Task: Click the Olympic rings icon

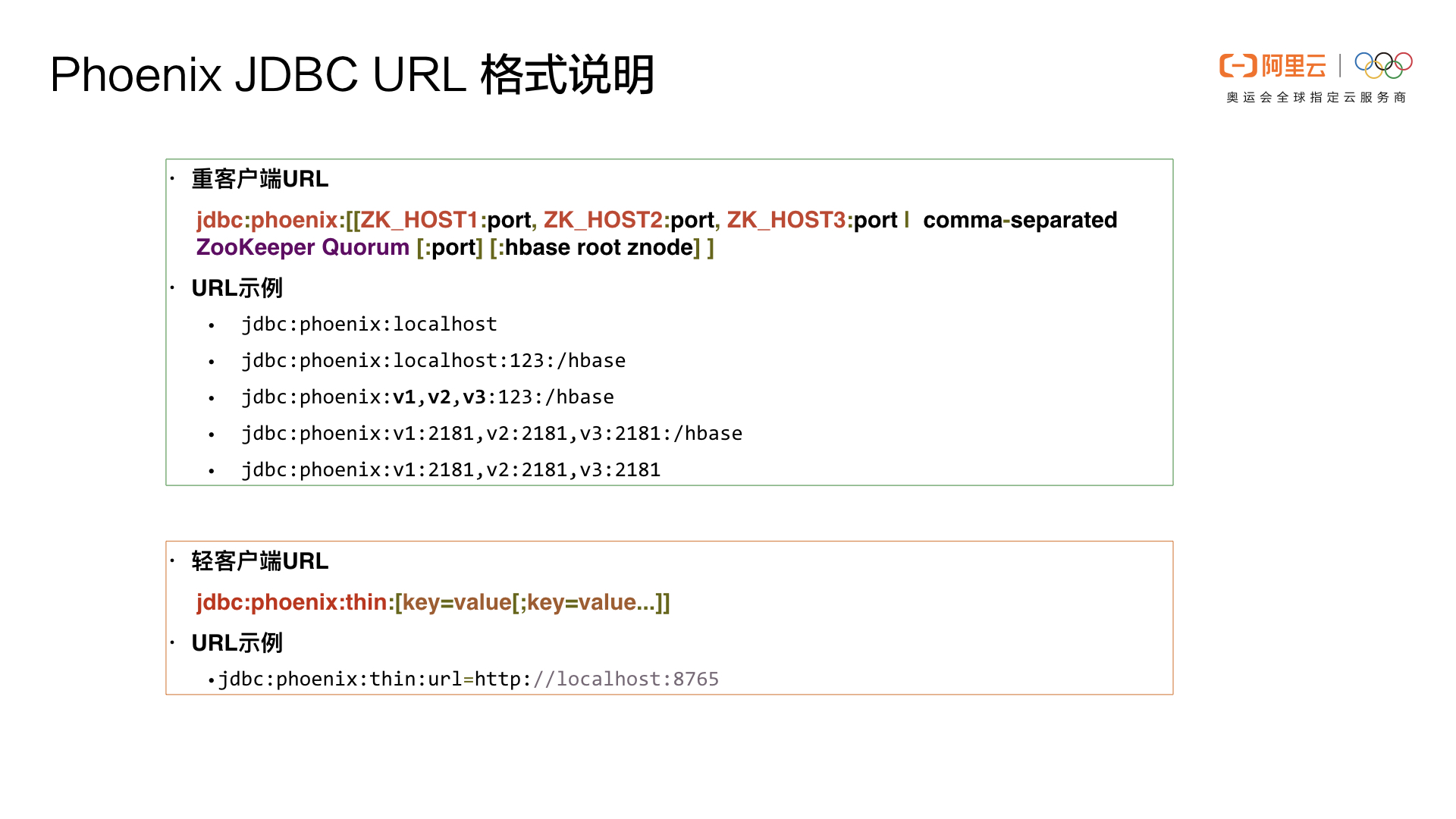Action: (1383, 65)
